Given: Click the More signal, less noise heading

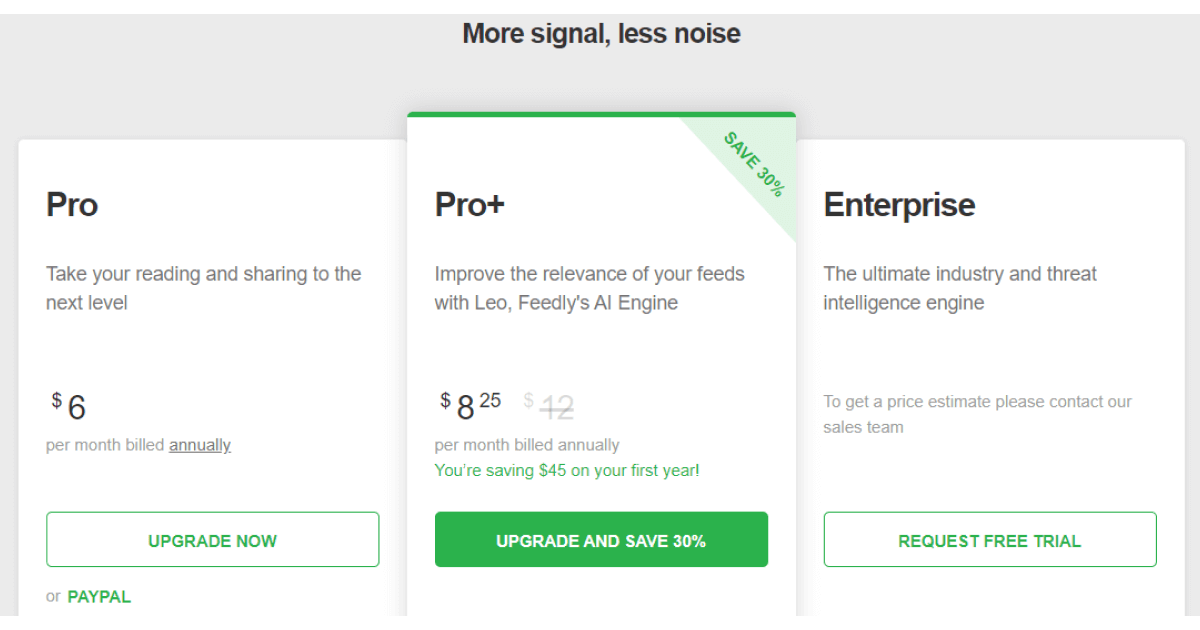Looking at the screenshot, I should pos(601,34).
